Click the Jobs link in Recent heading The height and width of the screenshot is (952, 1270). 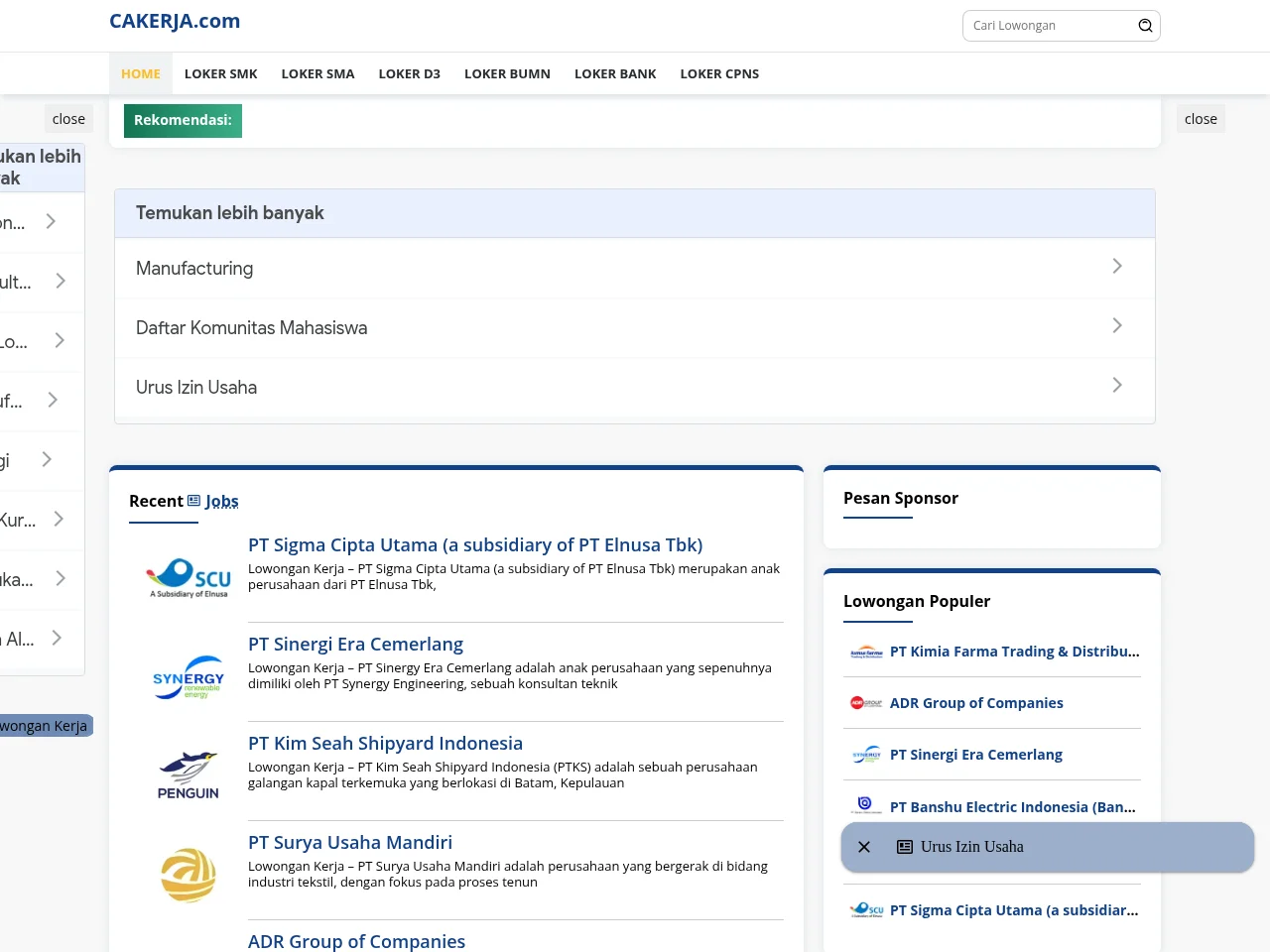point(221,501)
